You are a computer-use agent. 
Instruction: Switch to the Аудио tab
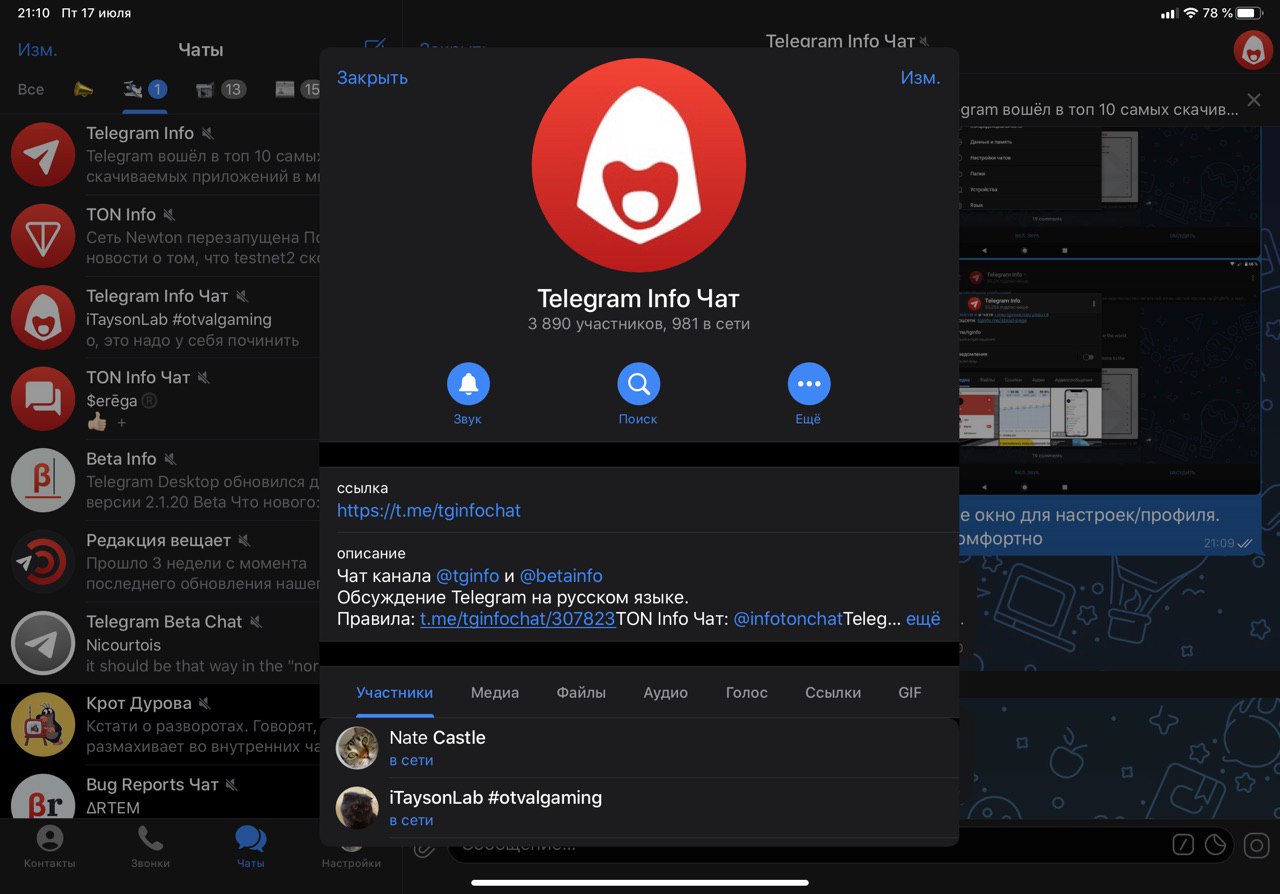pos(666,693)
